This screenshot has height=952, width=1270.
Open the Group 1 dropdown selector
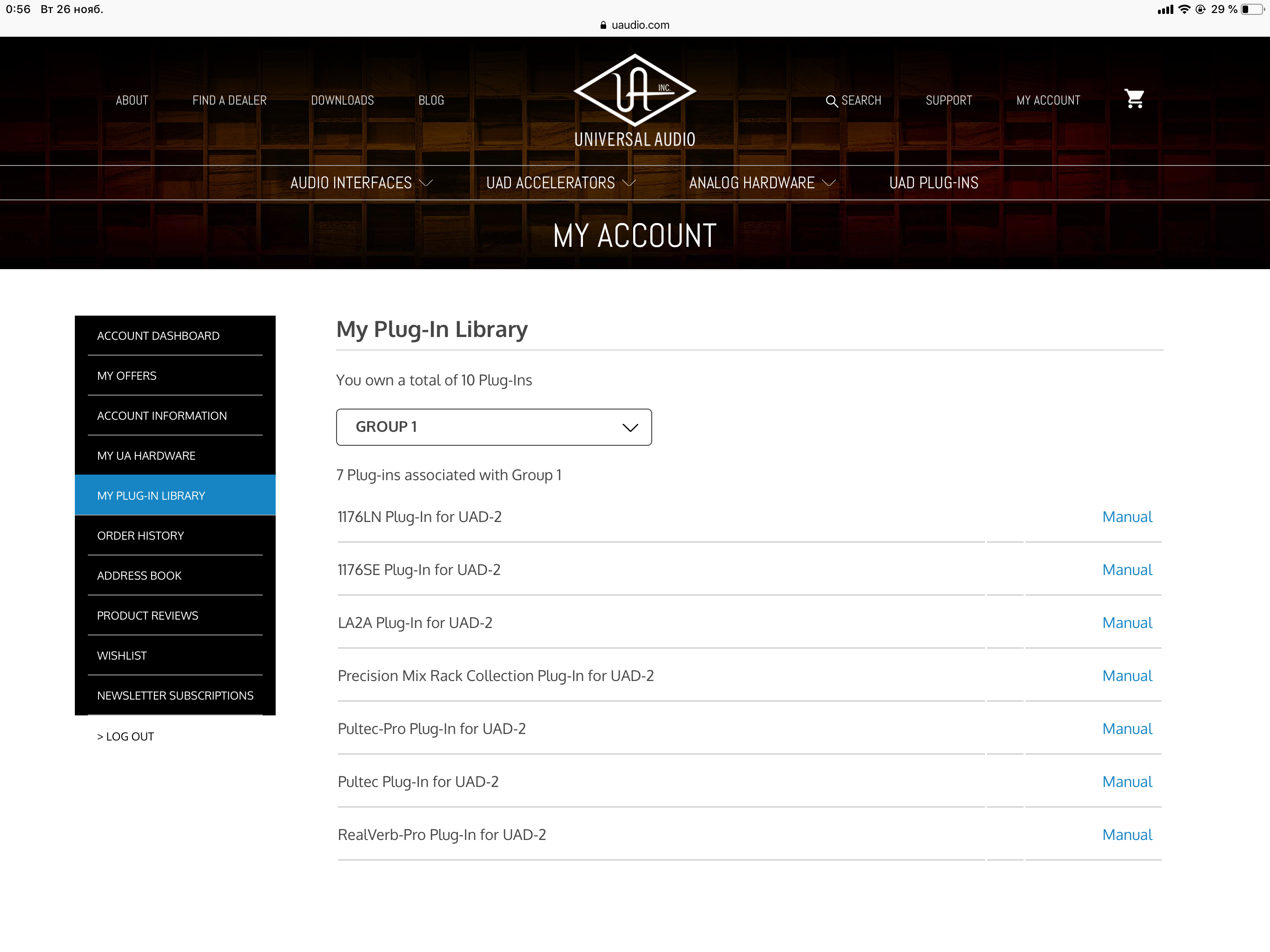click(494, 427)
